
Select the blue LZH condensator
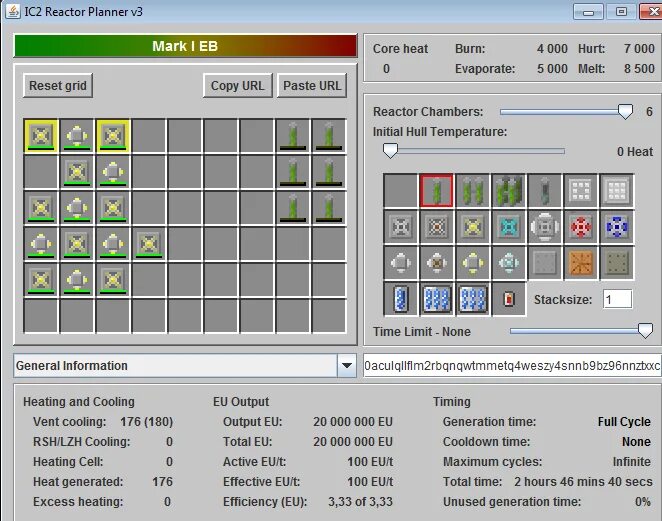(x=617, y=227)
